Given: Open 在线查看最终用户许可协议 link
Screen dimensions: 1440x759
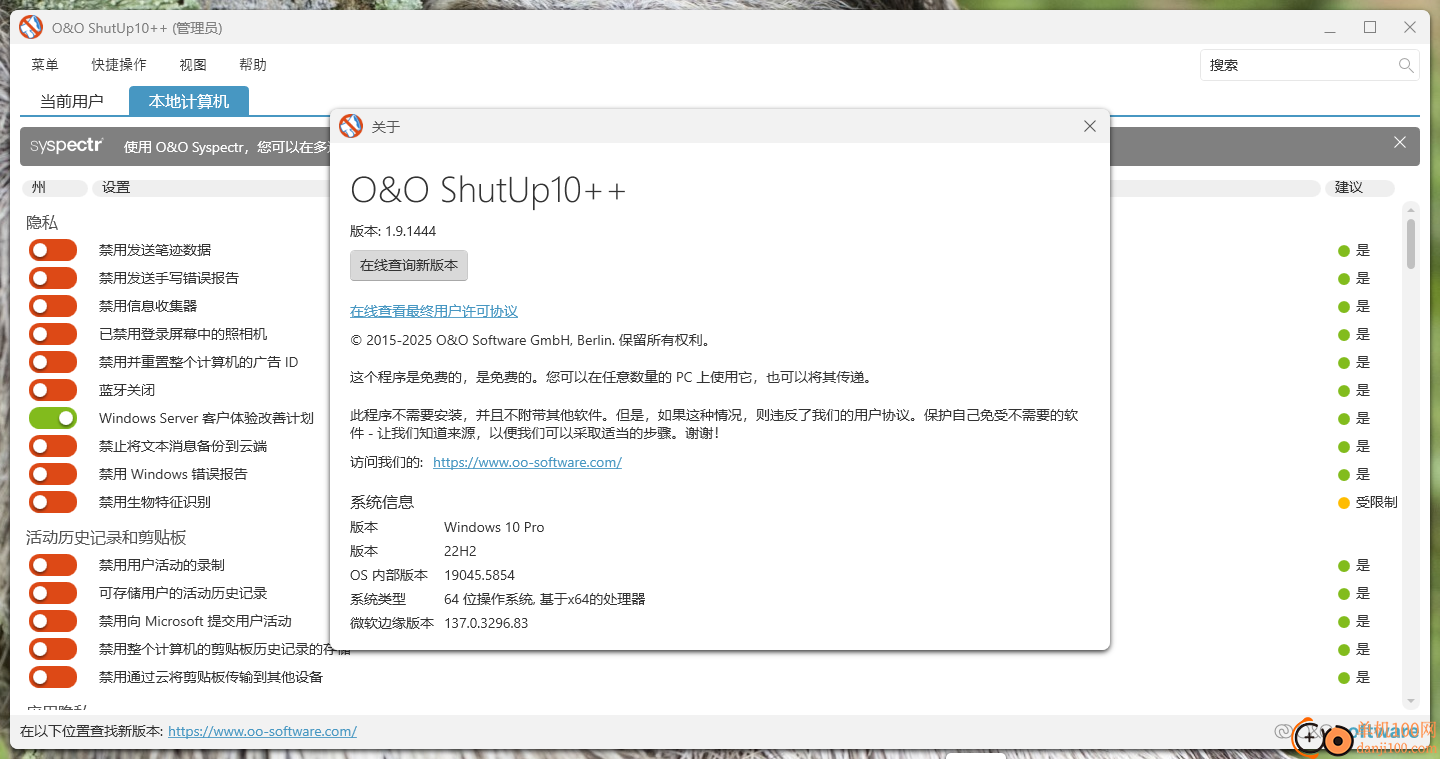Looking at the screenshot, I should tap(434, 311).
